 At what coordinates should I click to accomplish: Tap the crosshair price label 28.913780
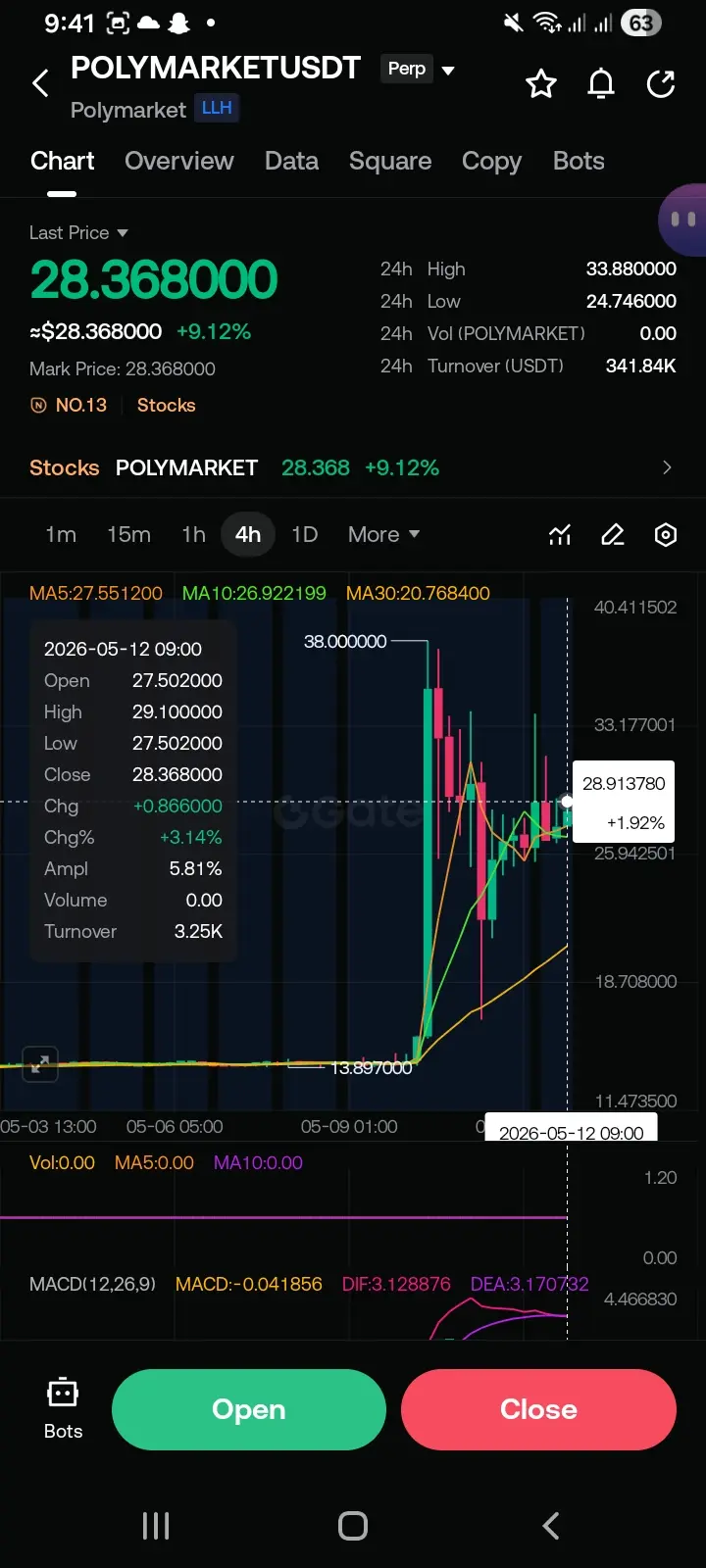click(x=624, y=783)
